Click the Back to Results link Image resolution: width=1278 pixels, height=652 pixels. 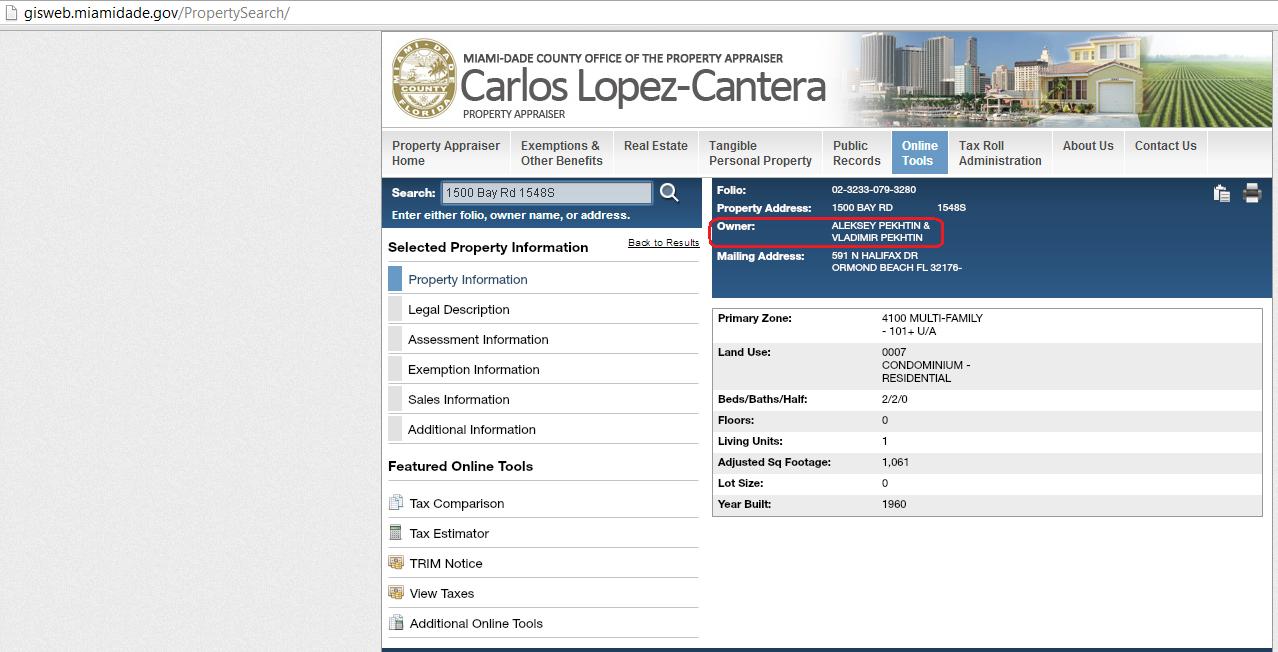[x=663, y=243]
